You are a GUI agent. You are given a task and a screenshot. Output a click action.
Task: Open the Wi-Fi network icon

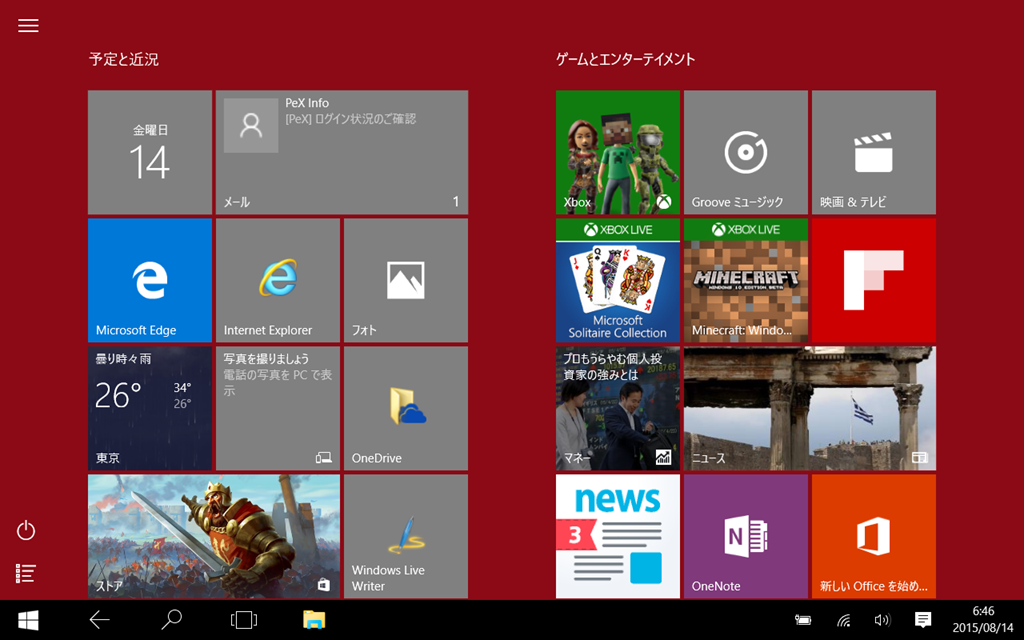[x=844, y=620]
